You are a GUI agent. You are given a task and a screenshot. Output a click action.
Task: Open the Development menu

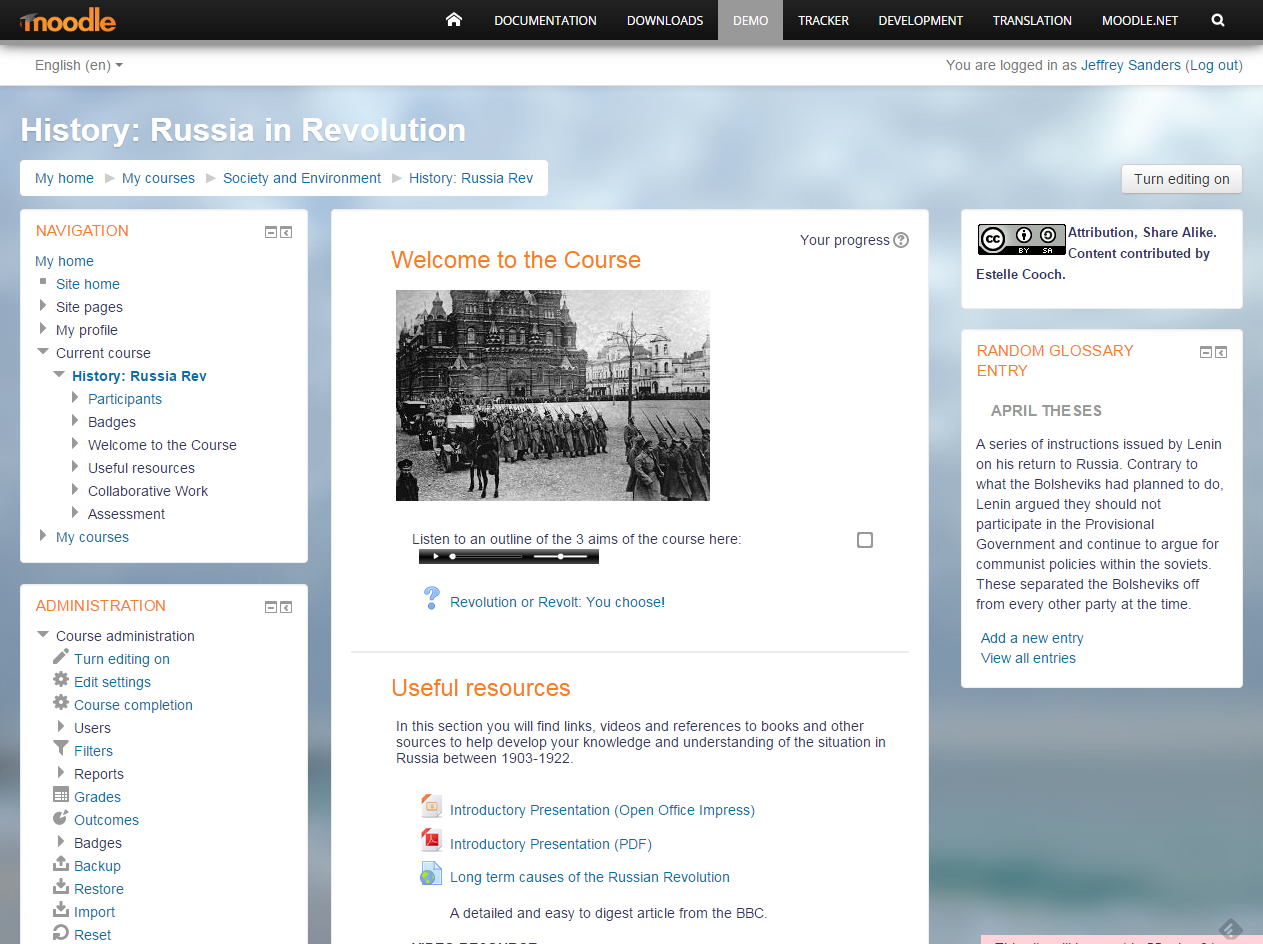pyautogui.click(x=921, y=20)
